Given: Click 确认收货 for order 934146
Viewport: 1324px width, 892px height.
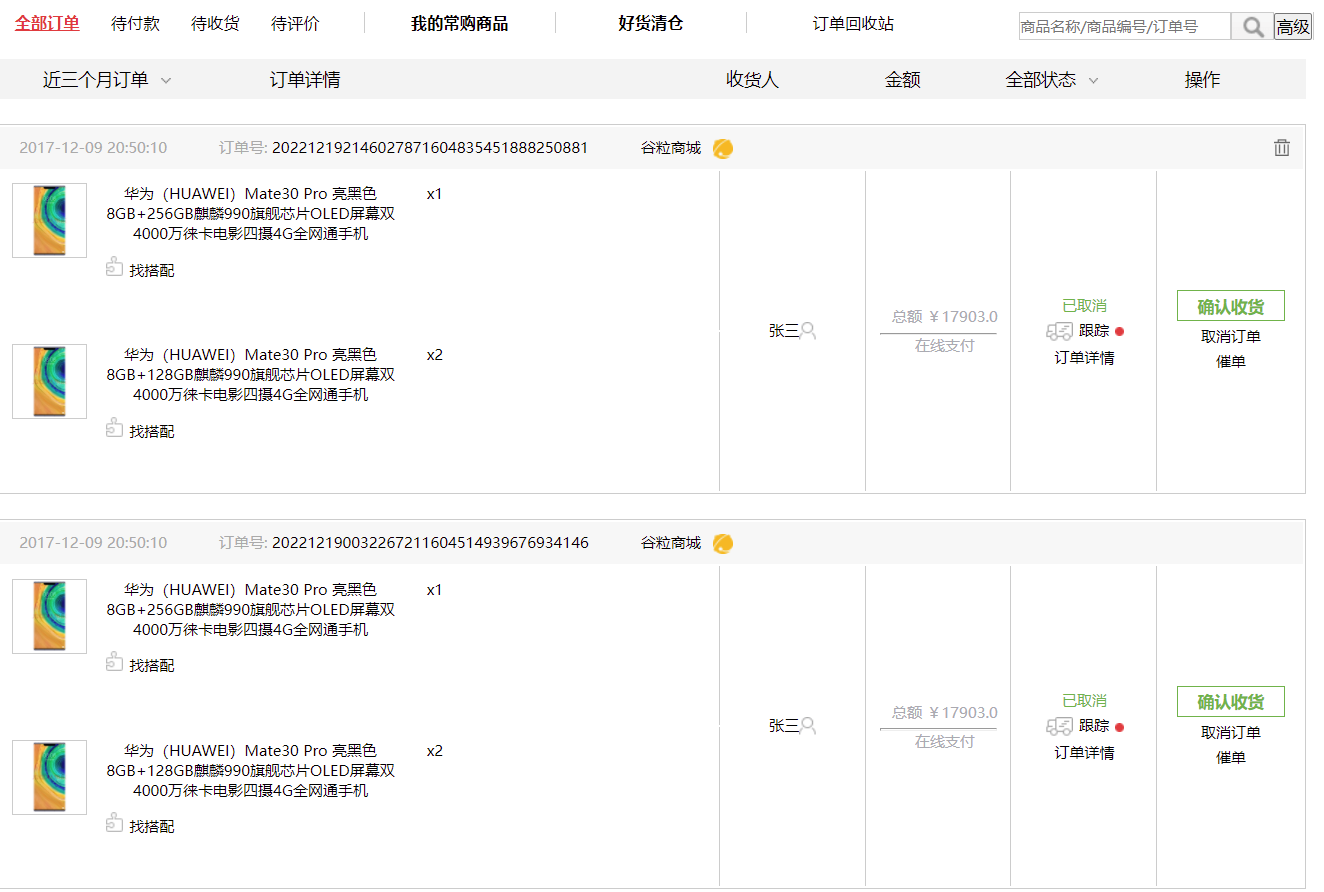Looking at the screenshot, I should coord(1231,702).
